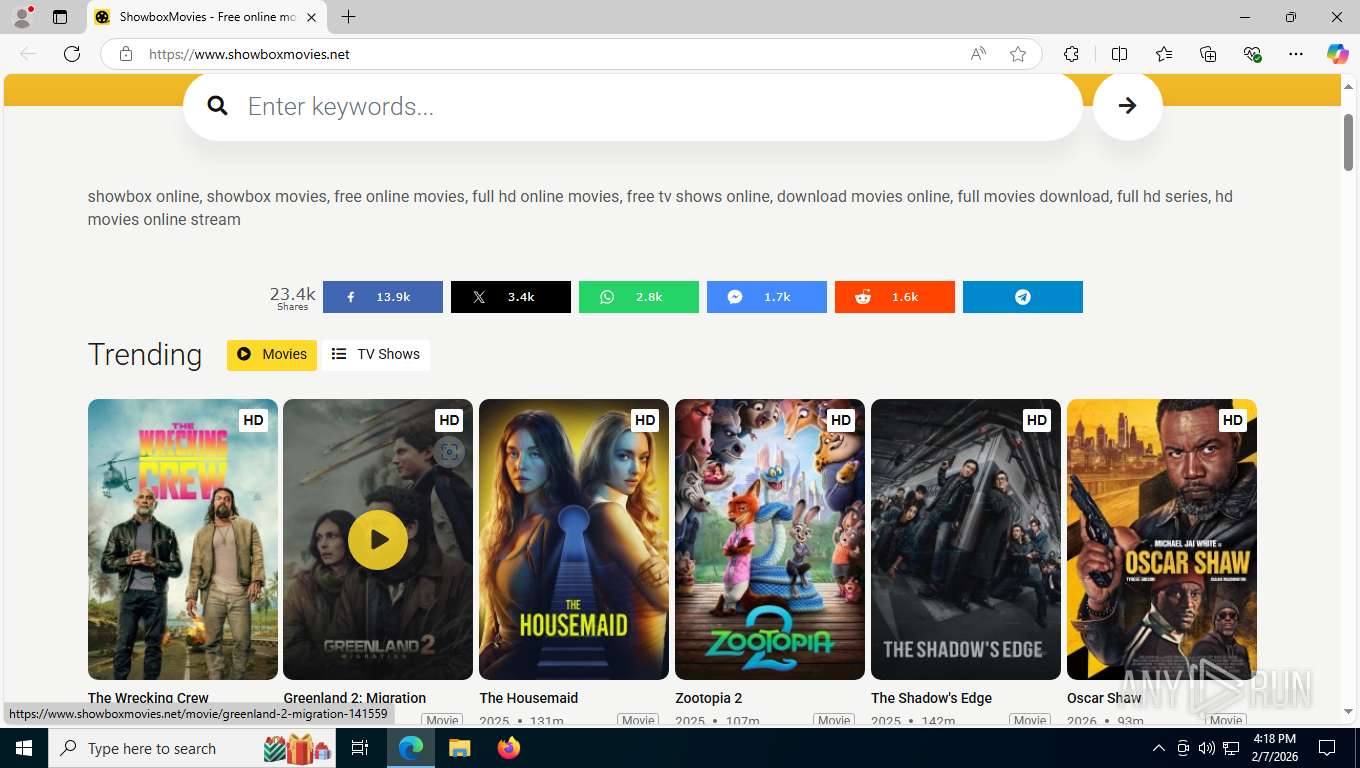Open The Shadow's Edge title link
The width and height of the screenshot is (1360, 768).
932,698
